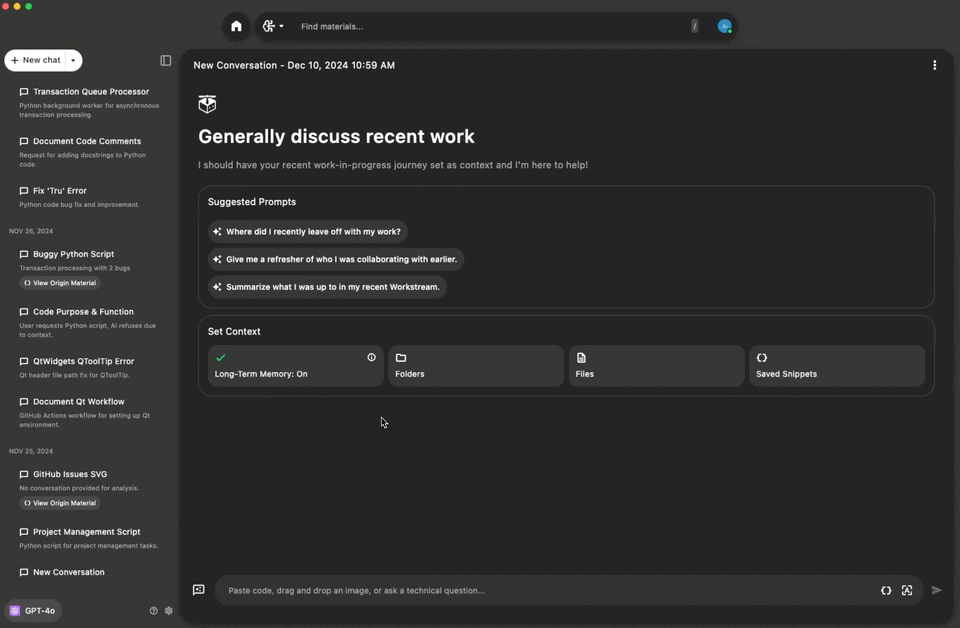Minimize window with the yellow button
Screen dimensions: 960x628
(17, 6)
